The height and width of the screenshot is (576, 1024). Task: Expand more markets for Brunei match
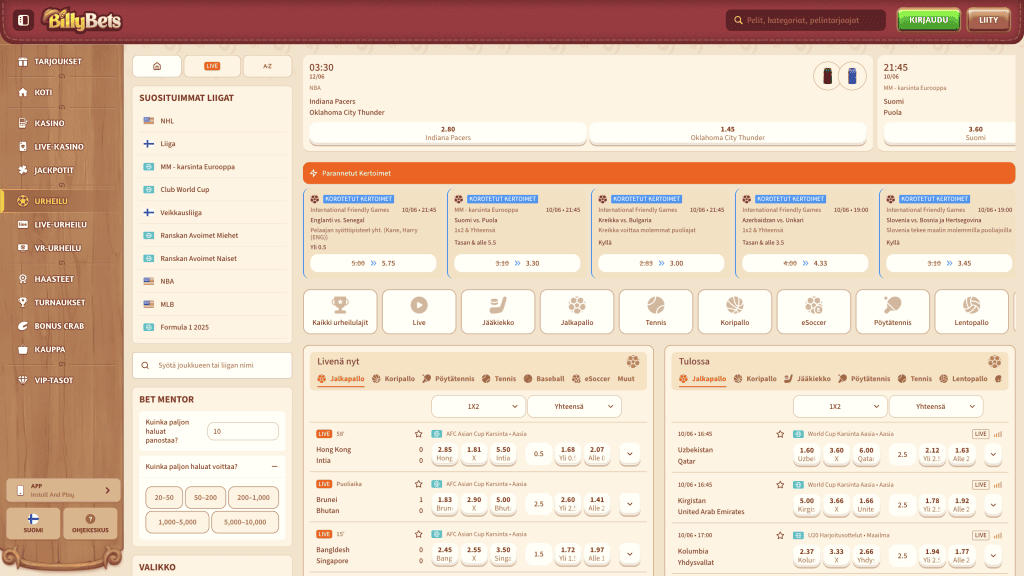point(630,504)
